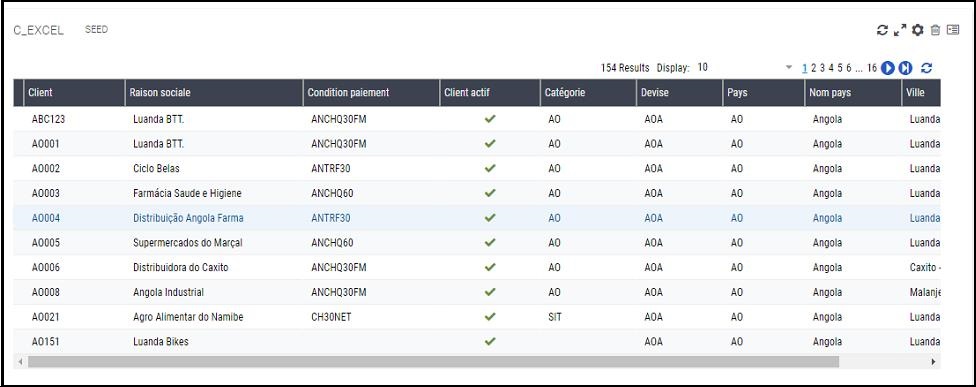Open the Display count dropdown arrow

tap(789, 67)
